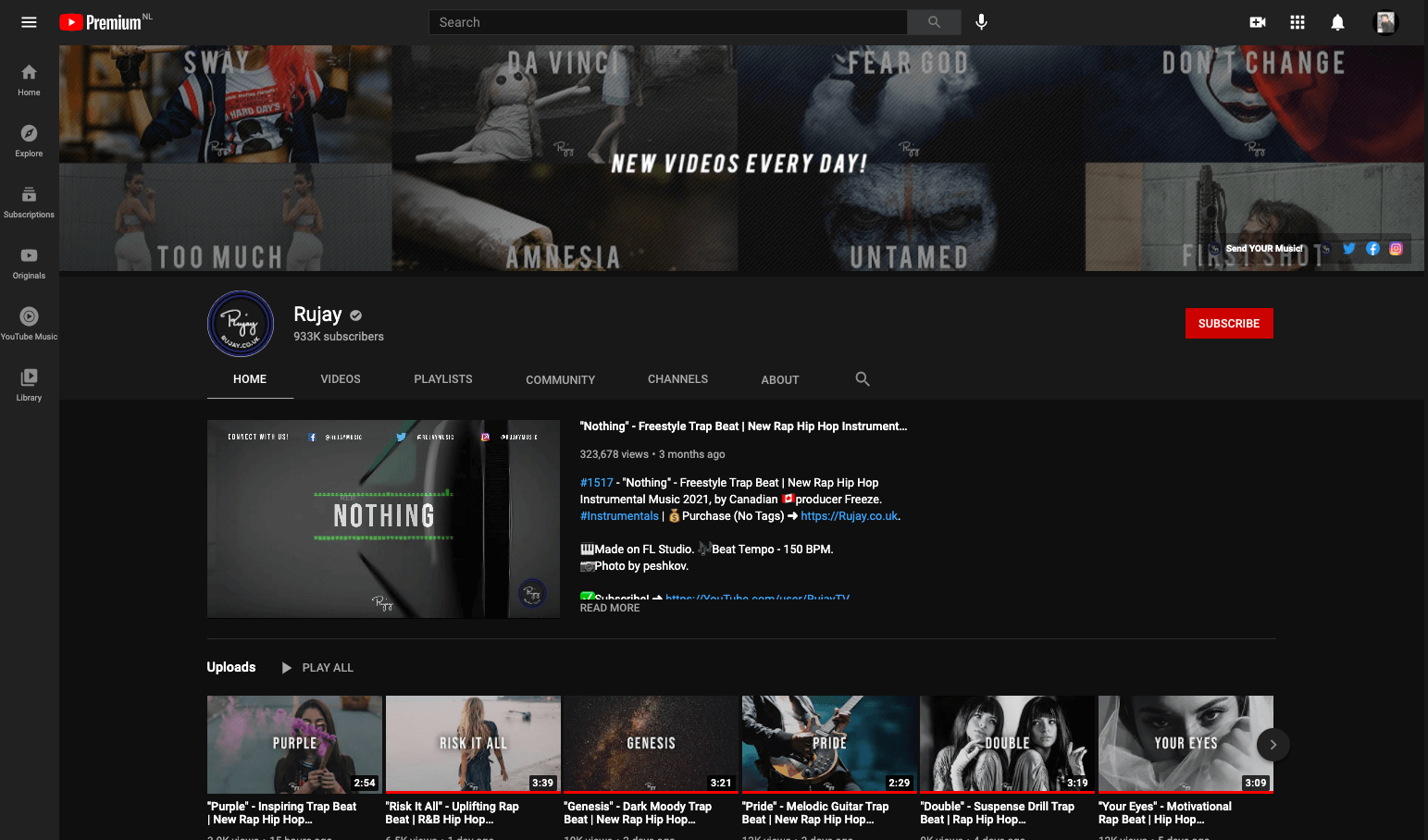The image size is (1428, 840).
Task: Select the HOME channel tab
Action: point(250,379)
